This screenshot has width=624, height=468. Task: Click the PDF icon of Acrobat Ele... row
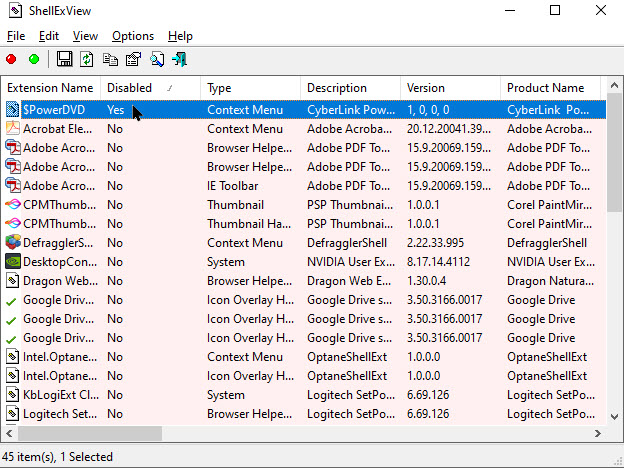12,128
